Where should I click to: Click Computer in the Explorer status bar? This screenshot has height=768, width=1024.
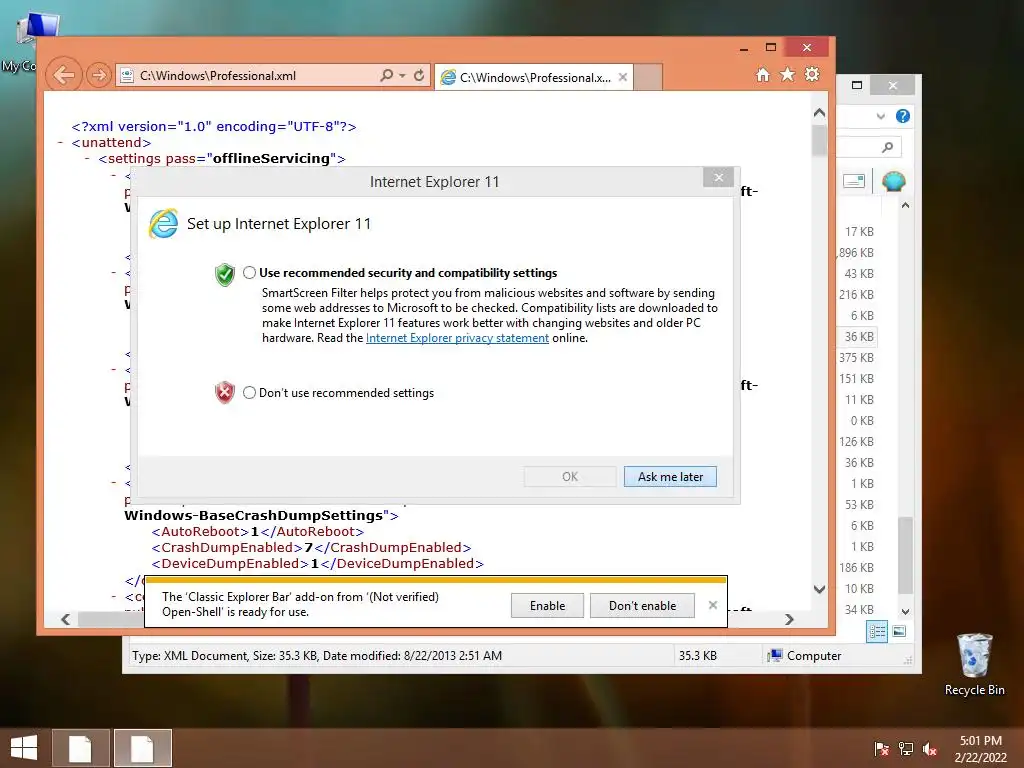805,656
